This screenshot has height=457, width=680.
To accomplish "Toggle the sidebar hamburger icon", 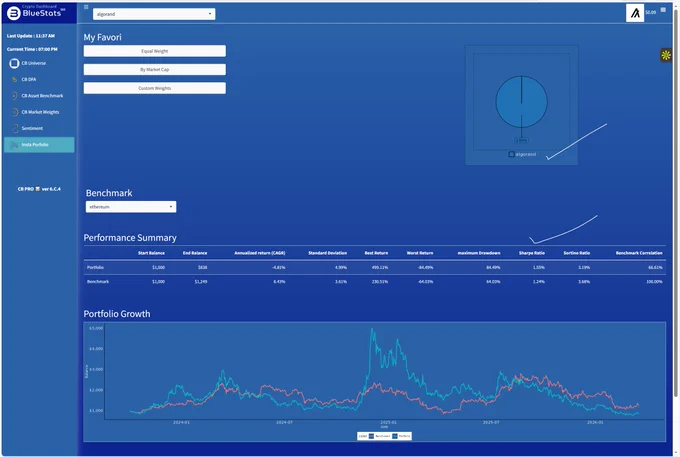I will click(86, 7).
